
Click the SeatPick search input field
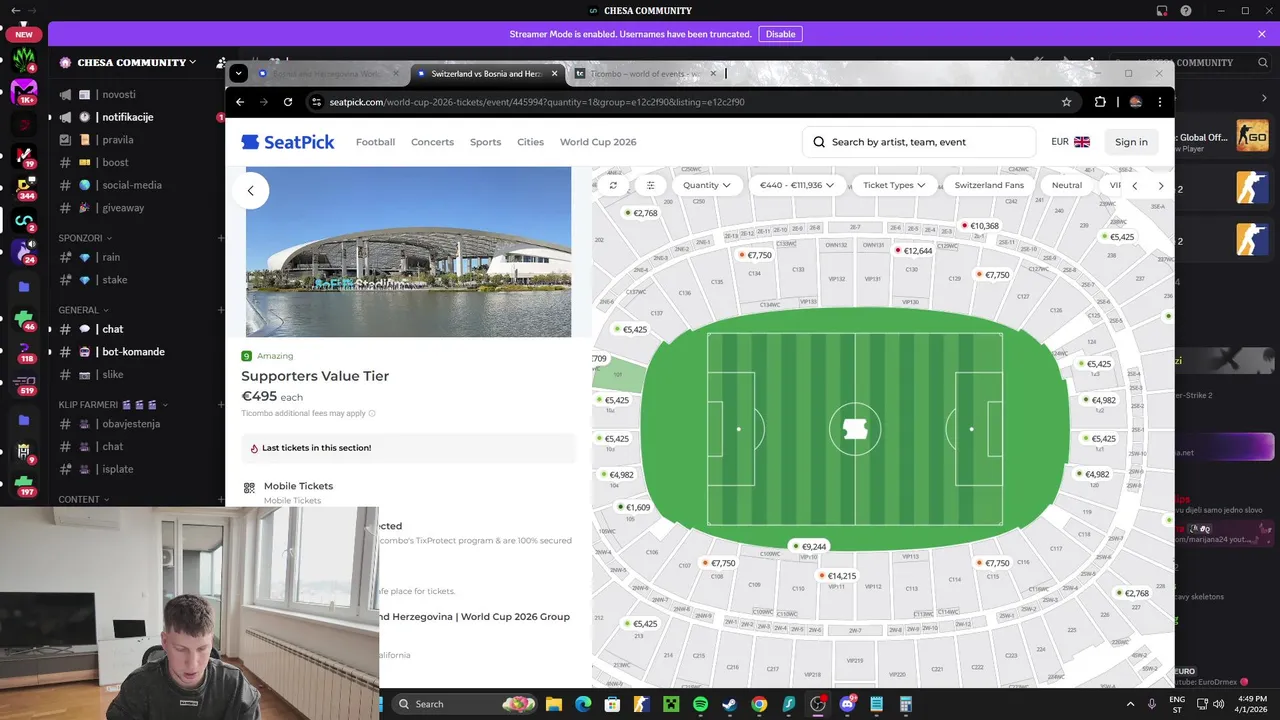pos(918,142)
